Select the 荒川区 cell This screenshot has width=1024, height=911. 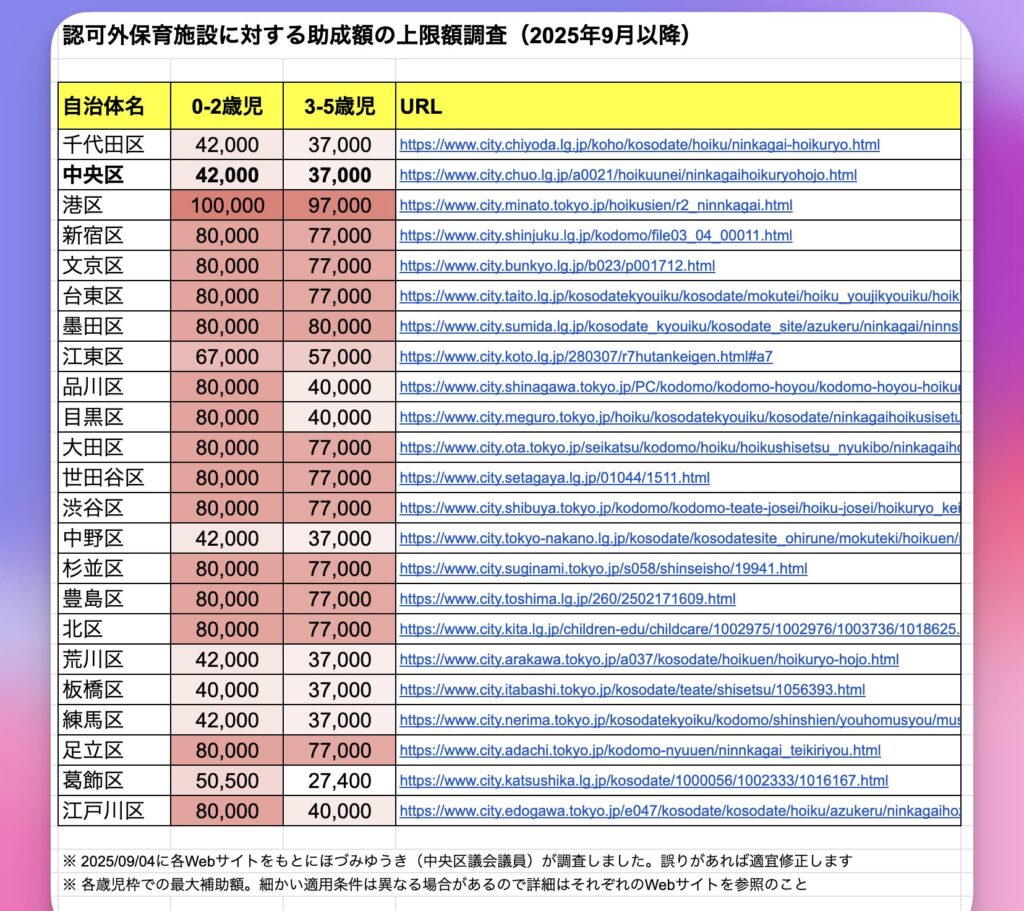(114, 659)
